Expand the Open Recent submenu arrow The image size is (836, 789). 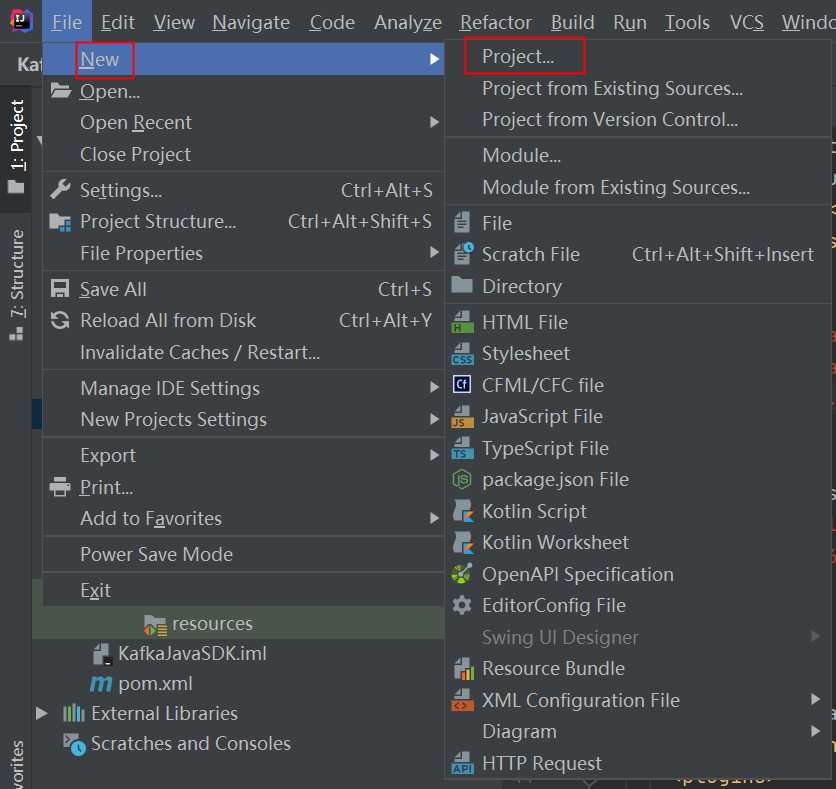435,122
